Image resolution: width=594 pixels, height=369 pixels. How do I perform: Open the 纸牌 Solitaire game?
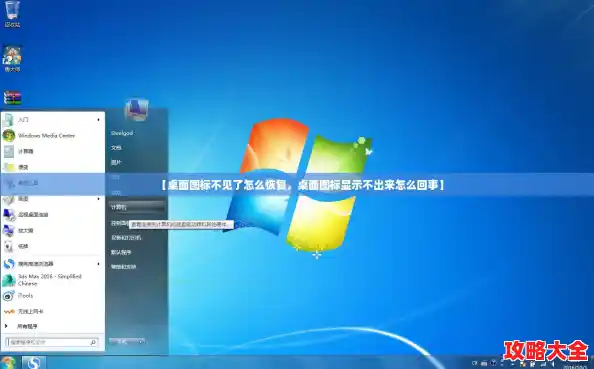pos(53,246)
